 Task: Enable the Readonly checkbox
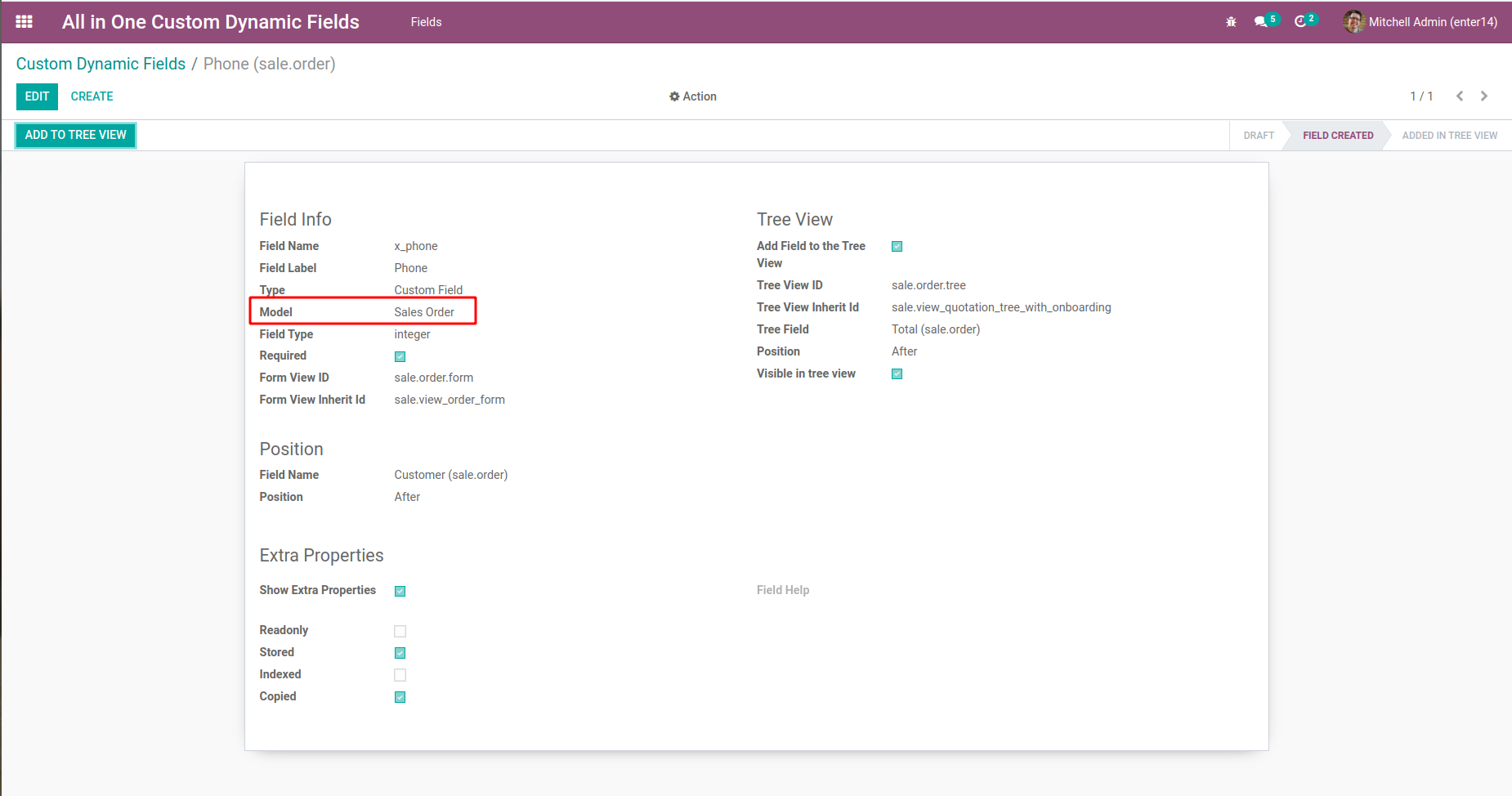point(400,631)
